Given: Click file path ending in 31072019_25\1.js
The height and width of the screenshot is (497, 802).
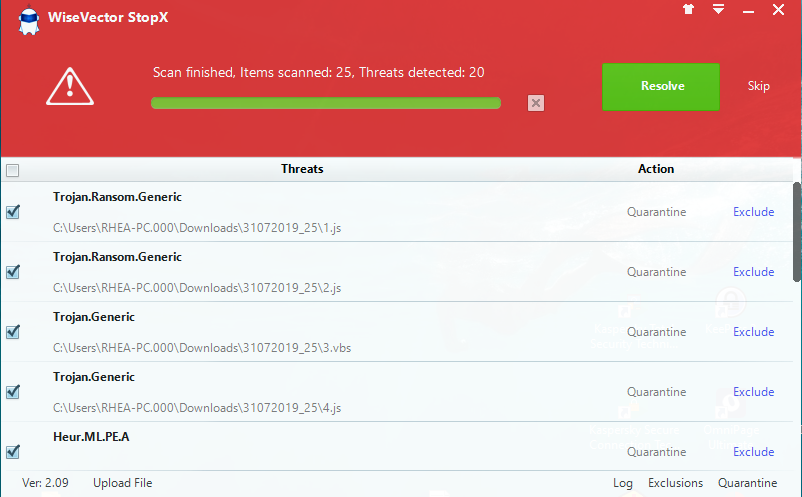Looking at the screenshot, I should click(x=197, y=228).
